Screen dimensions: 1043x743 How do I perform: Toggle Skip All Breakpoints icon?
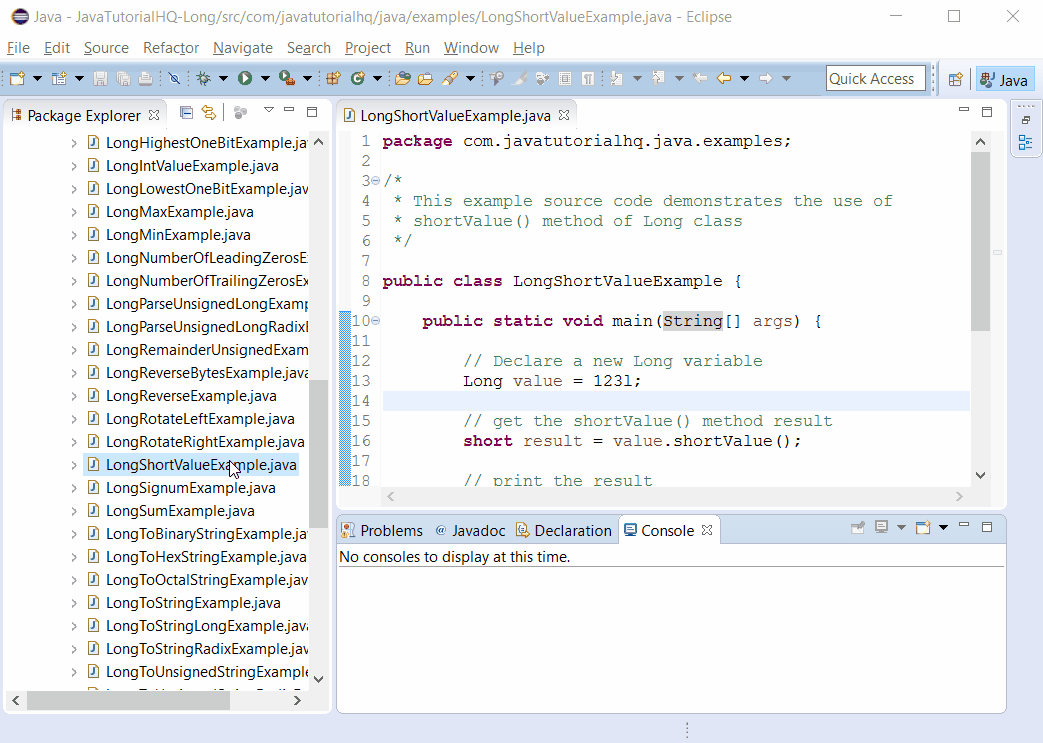(x=174, y=78)
